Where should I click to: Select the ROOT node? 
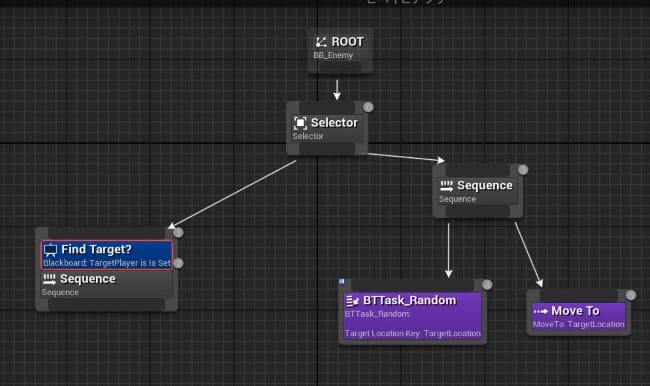pos(340,51)
